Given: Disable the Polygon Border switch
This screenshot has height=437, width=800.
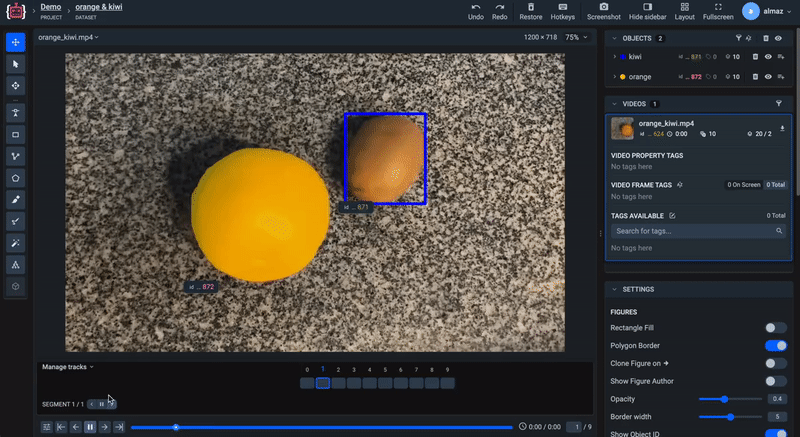Looking at the screenshot, I should tap(775, 345).
